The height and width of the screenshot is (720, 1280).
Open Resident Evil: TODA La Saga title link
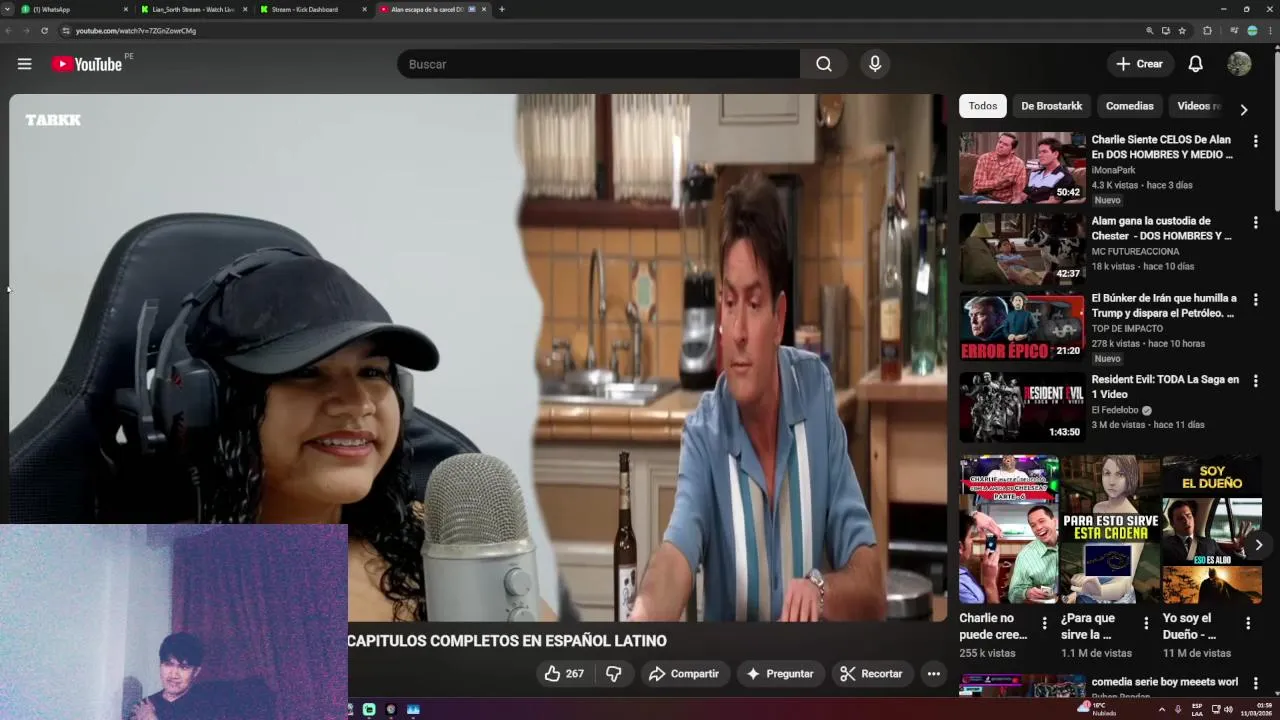pos(1165,387)
